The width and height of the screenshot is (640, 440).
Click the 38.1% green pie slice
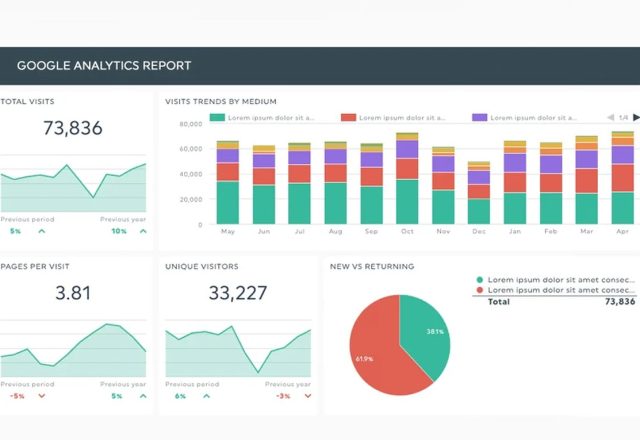point(424,335)
